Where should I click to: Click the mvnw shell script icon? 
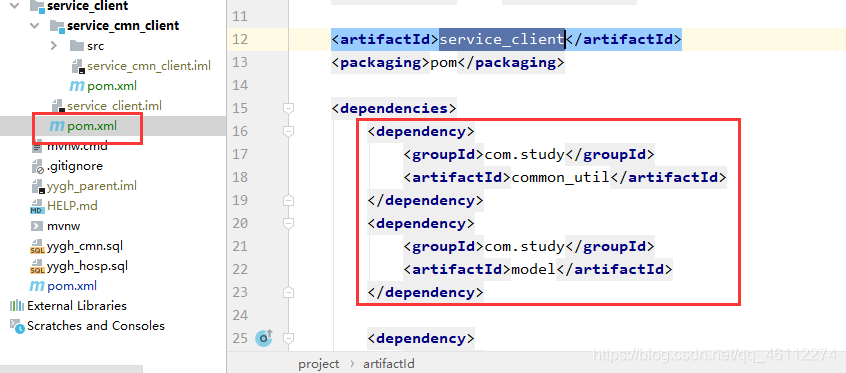pos(37,226)
